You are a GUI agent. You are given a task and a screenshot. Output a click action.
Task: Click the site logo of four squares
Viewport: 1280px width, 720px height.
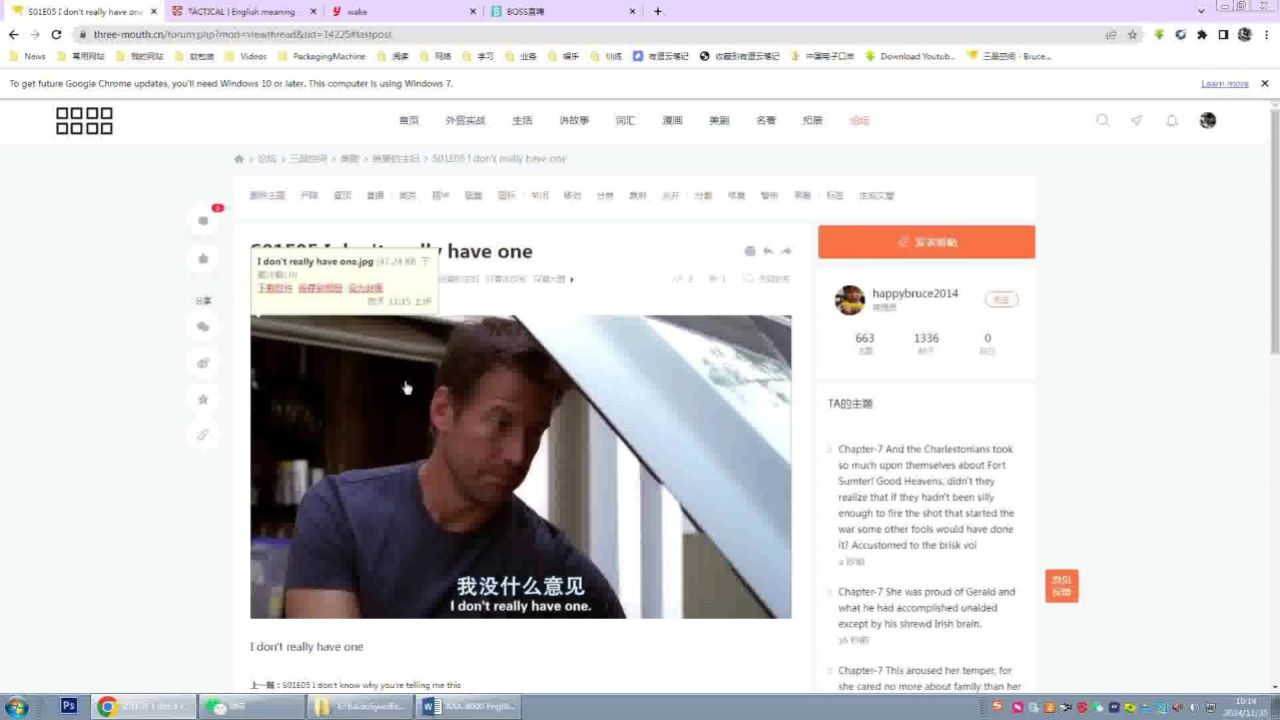pos(84,121)
